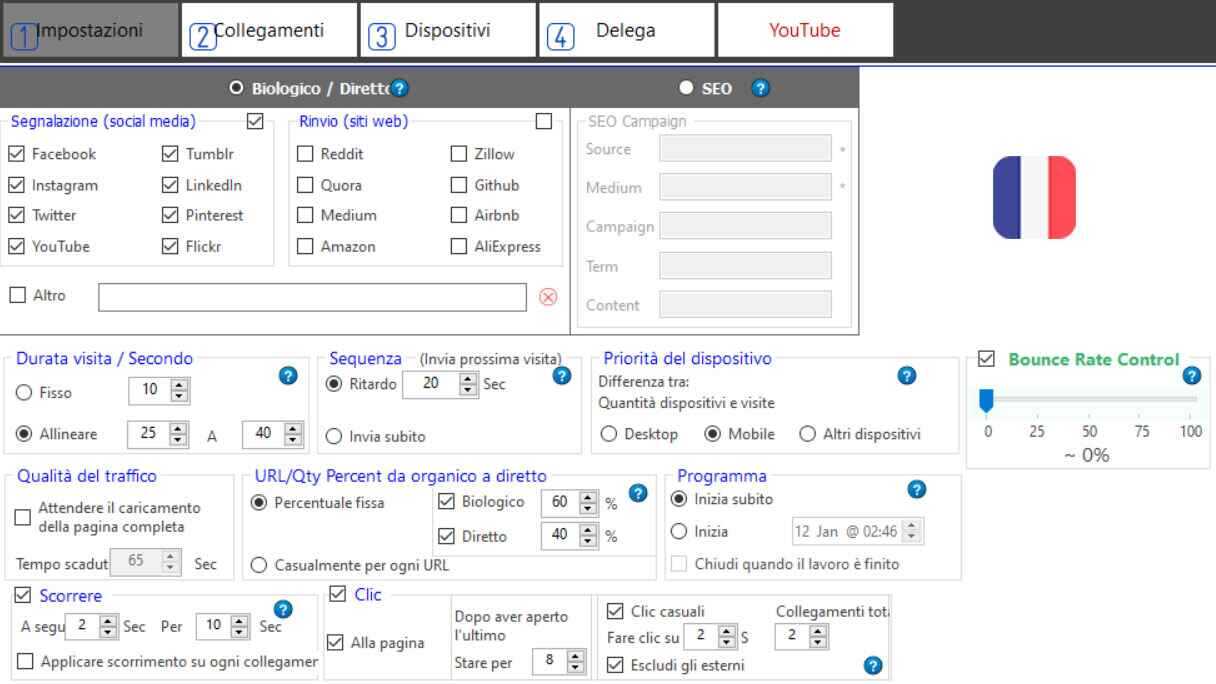Click the help icon next to Biologico / Diretto
1216x684 pixels.
click(399, 88)
